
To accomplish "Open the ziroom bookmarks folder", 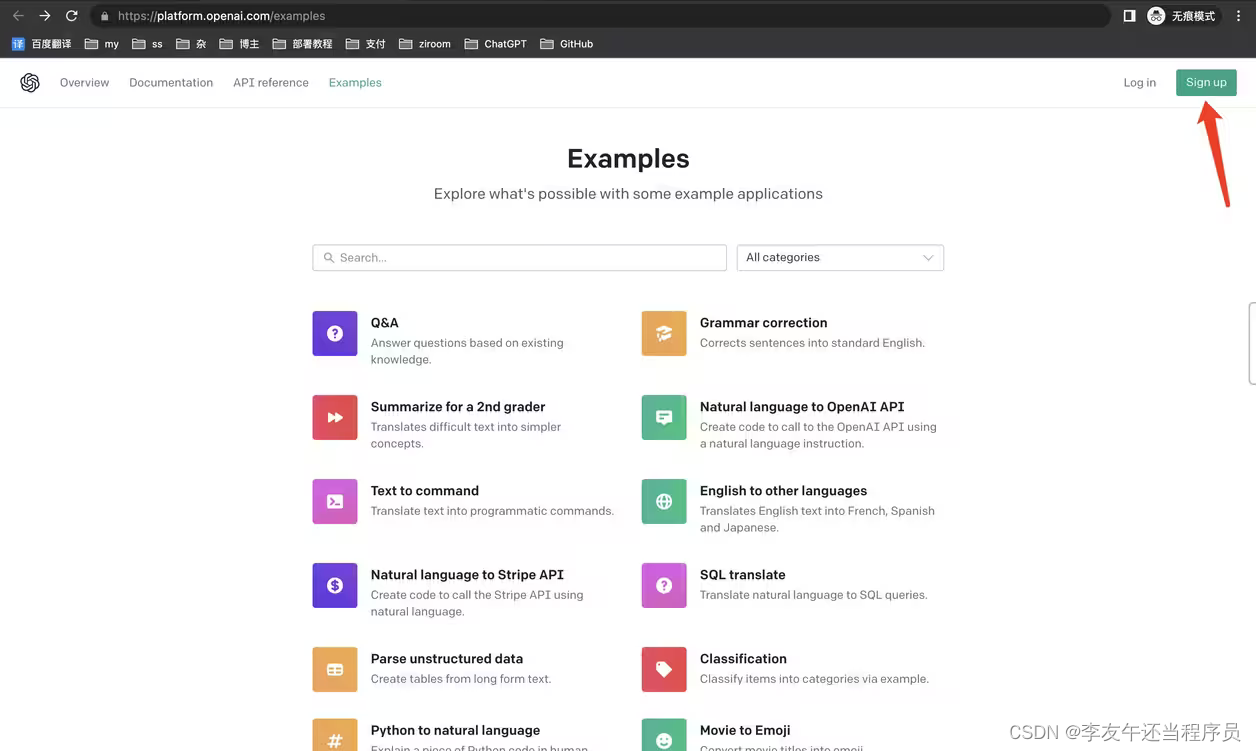I will coord(425,44).
